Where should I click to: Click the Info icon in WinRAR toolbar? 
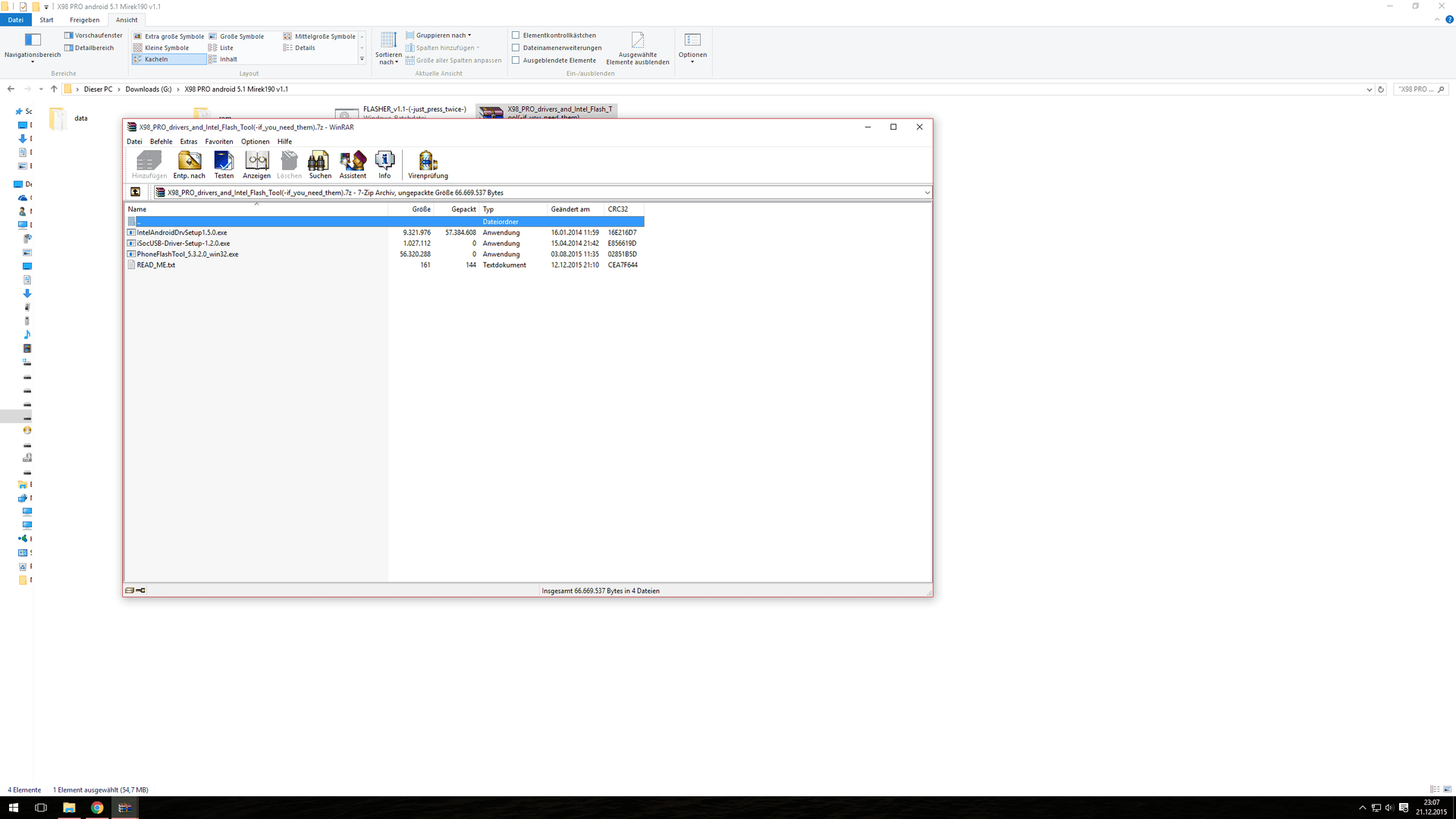[384, 165]
